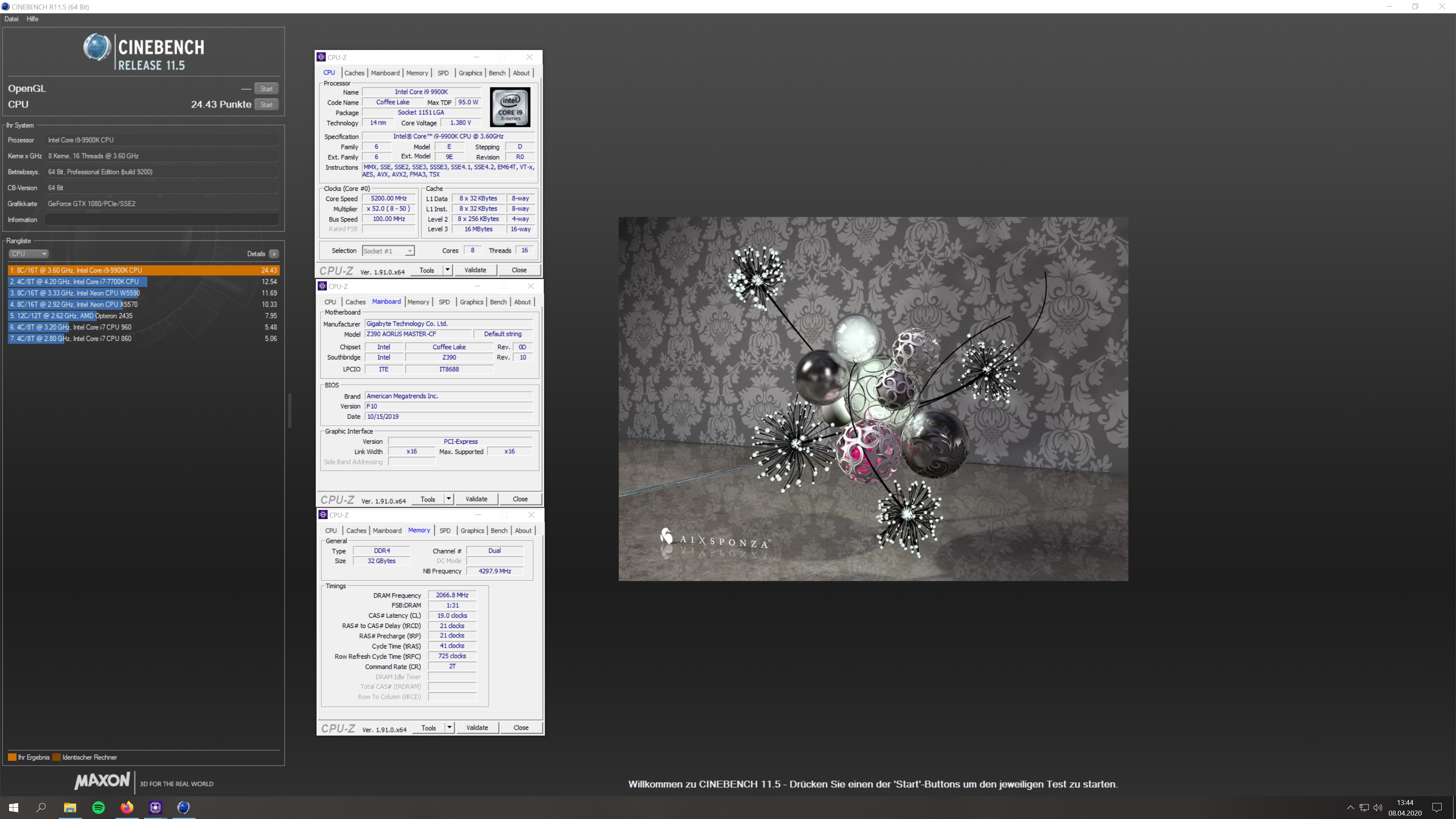Screen dimensions: 1456x819
Task: Select ranking row Xeon CPU W5590
Action: 144,293
